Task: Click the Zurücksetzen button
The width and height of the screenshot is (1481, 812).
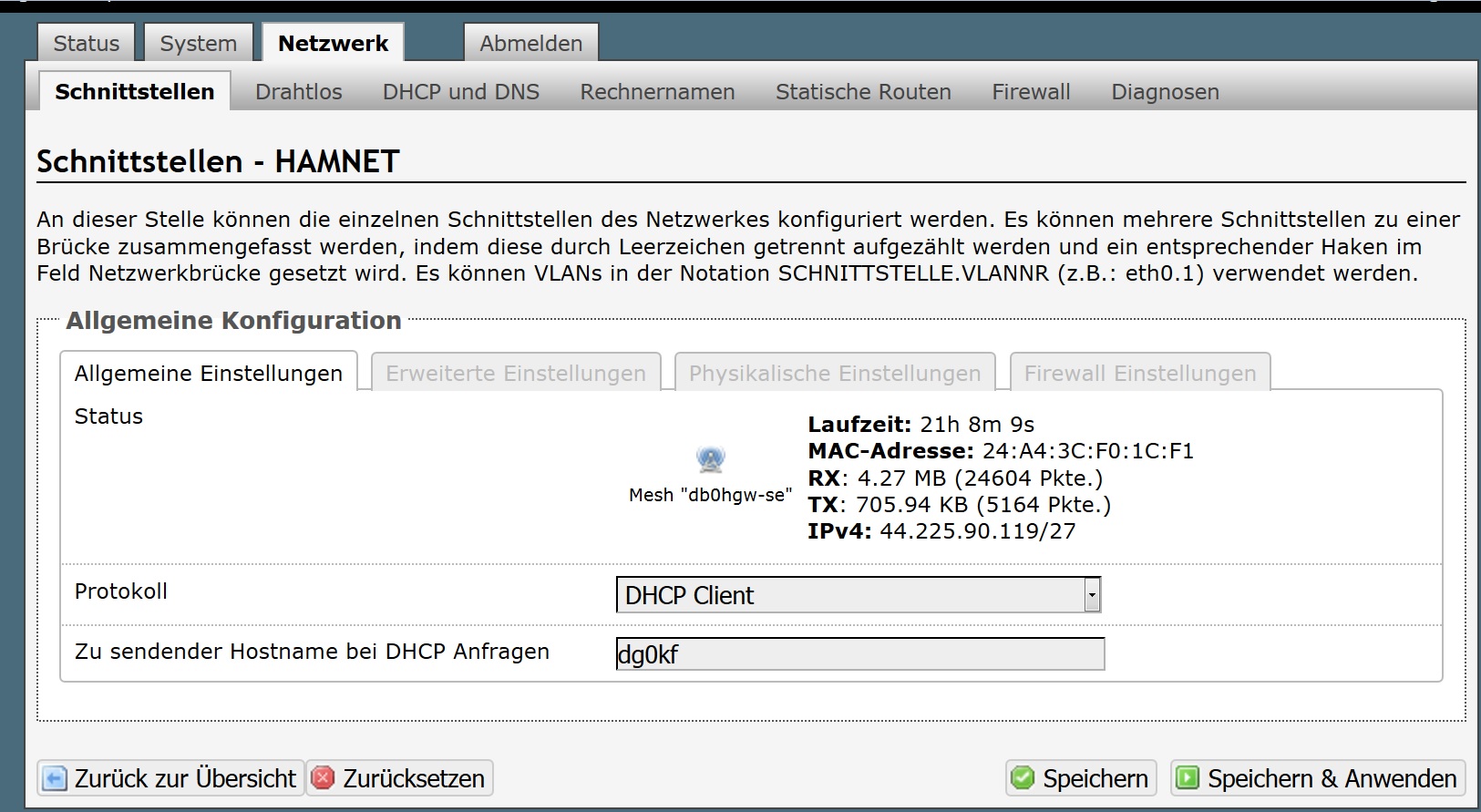Action: click(400, 778)
